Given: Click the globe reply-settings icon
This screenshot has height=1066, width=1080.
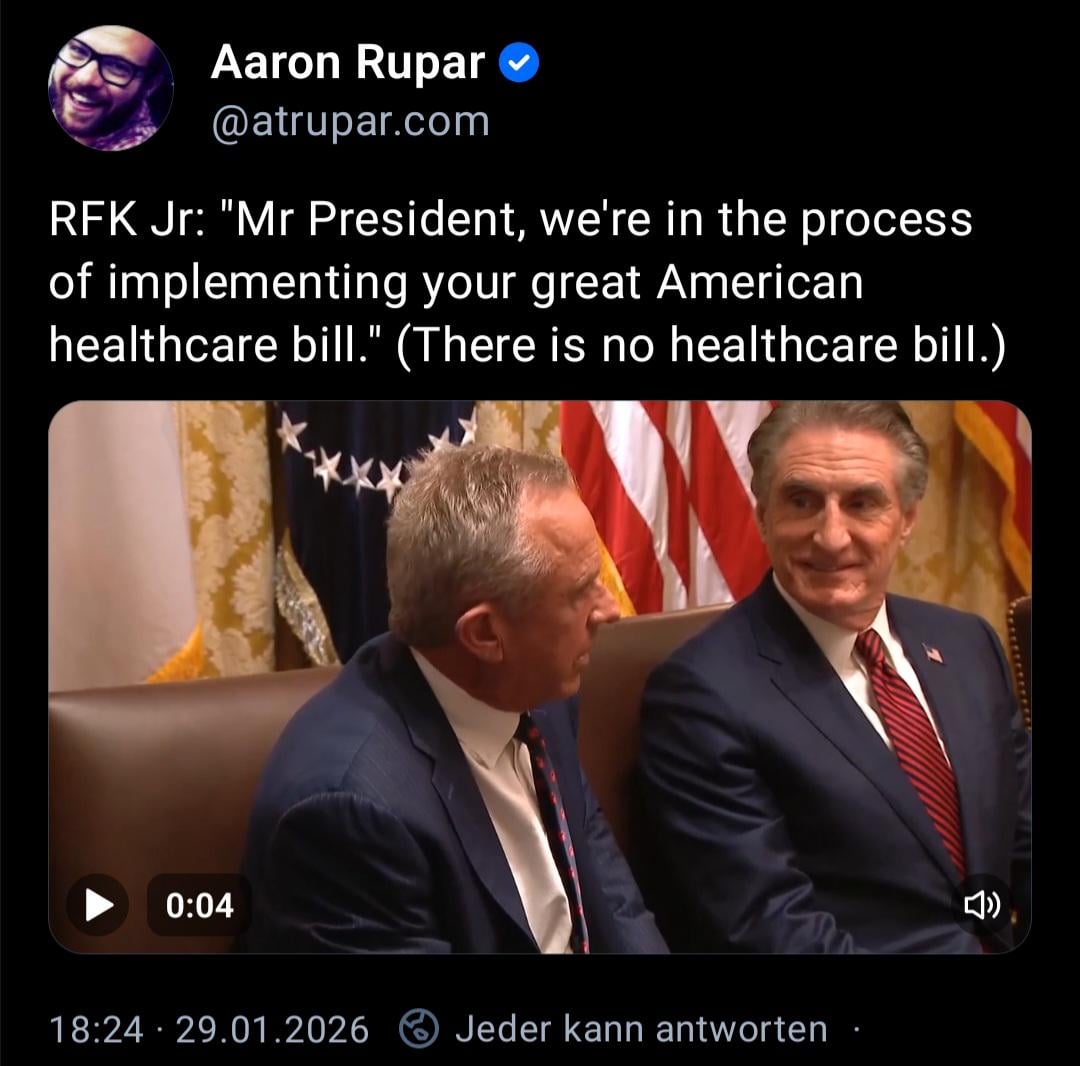Looking at the screenshot, I should 419,1028.
